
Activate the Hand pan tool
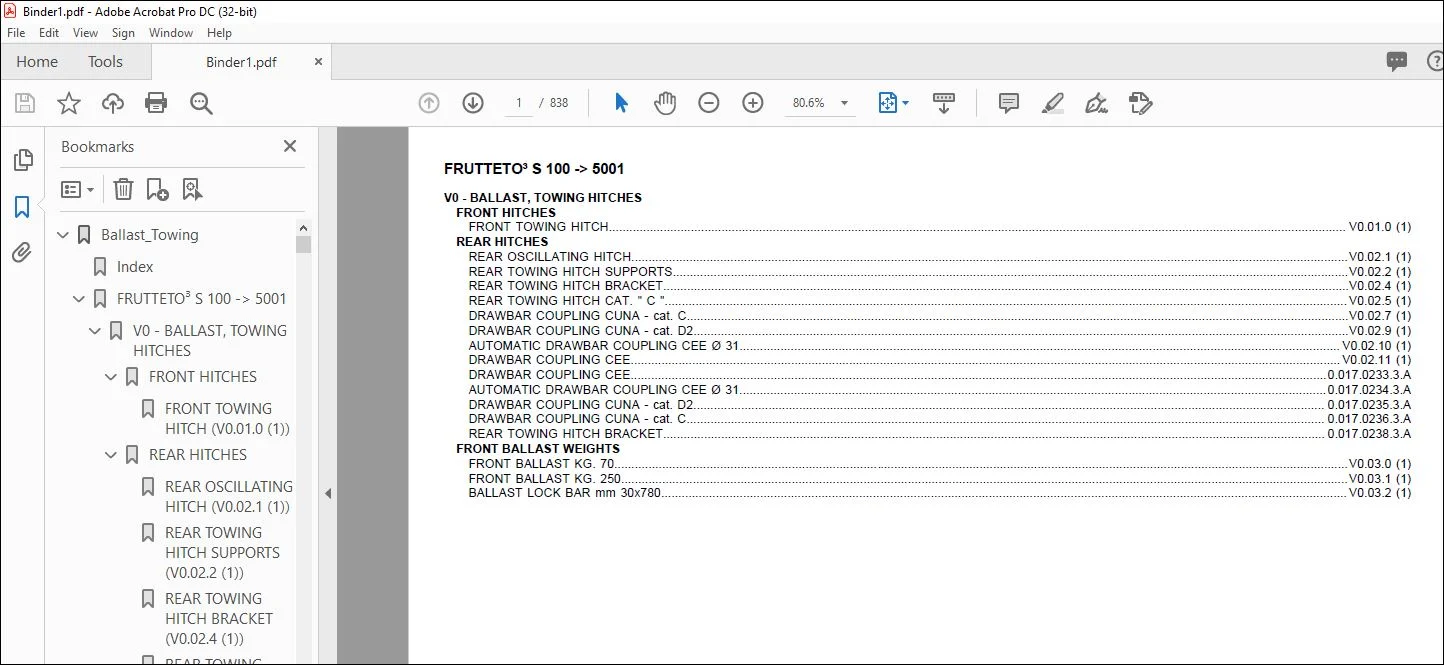tap(665, 103)
